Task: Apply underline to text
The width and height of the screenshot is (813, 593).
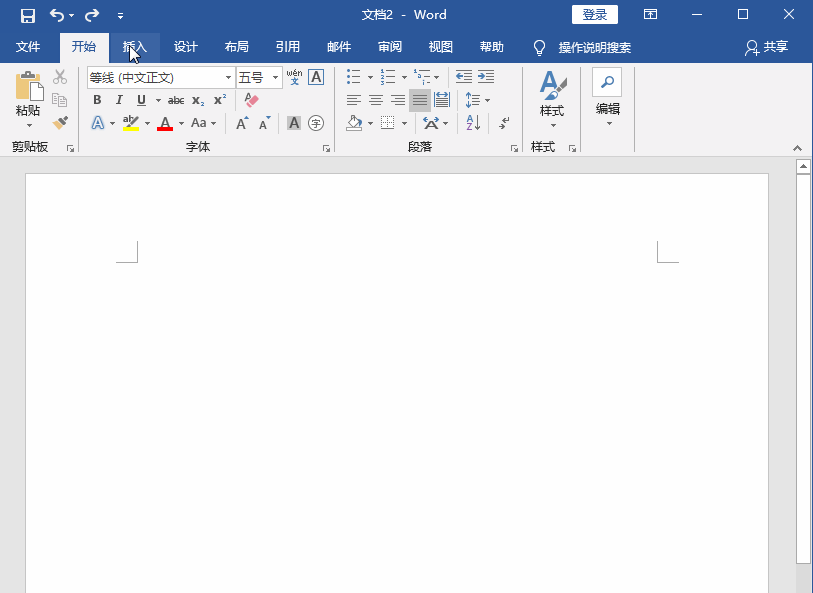Action: coord(140,100)
